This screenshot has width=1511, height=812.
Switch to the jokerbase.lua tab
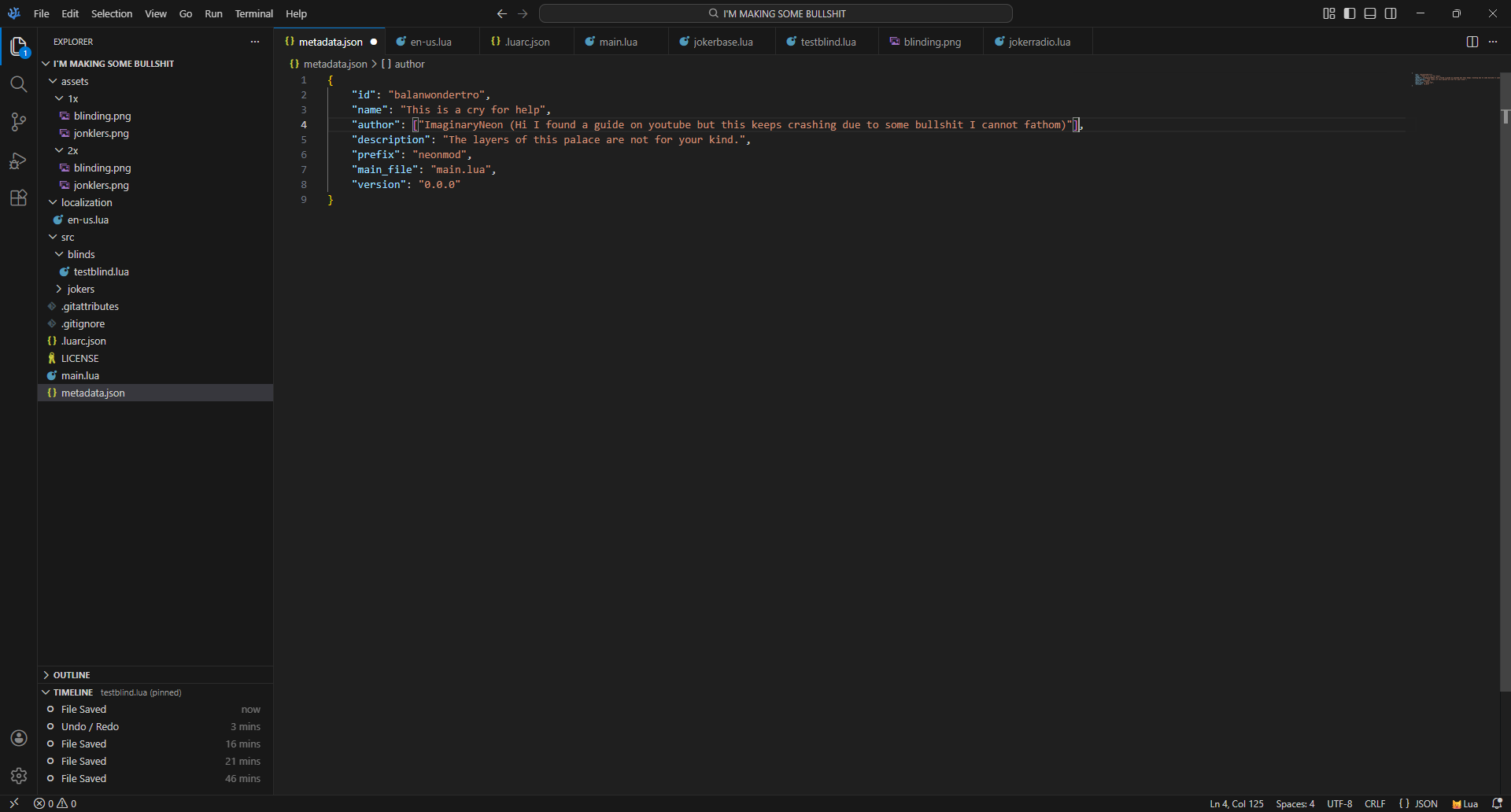722,42
